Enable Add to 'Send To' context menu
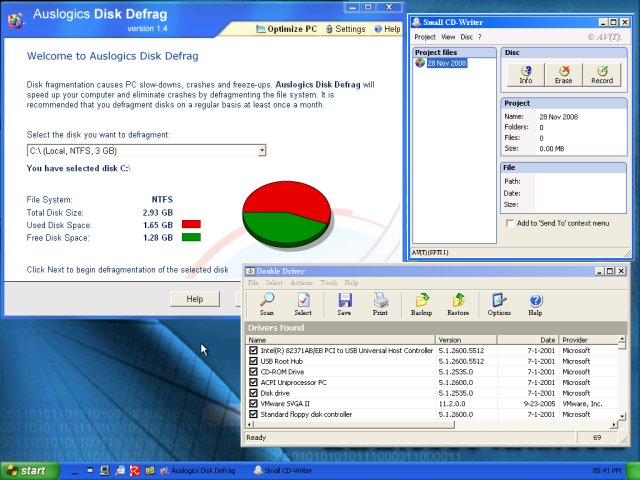Viewport: 640px width, 480px height. click(509, 223)
